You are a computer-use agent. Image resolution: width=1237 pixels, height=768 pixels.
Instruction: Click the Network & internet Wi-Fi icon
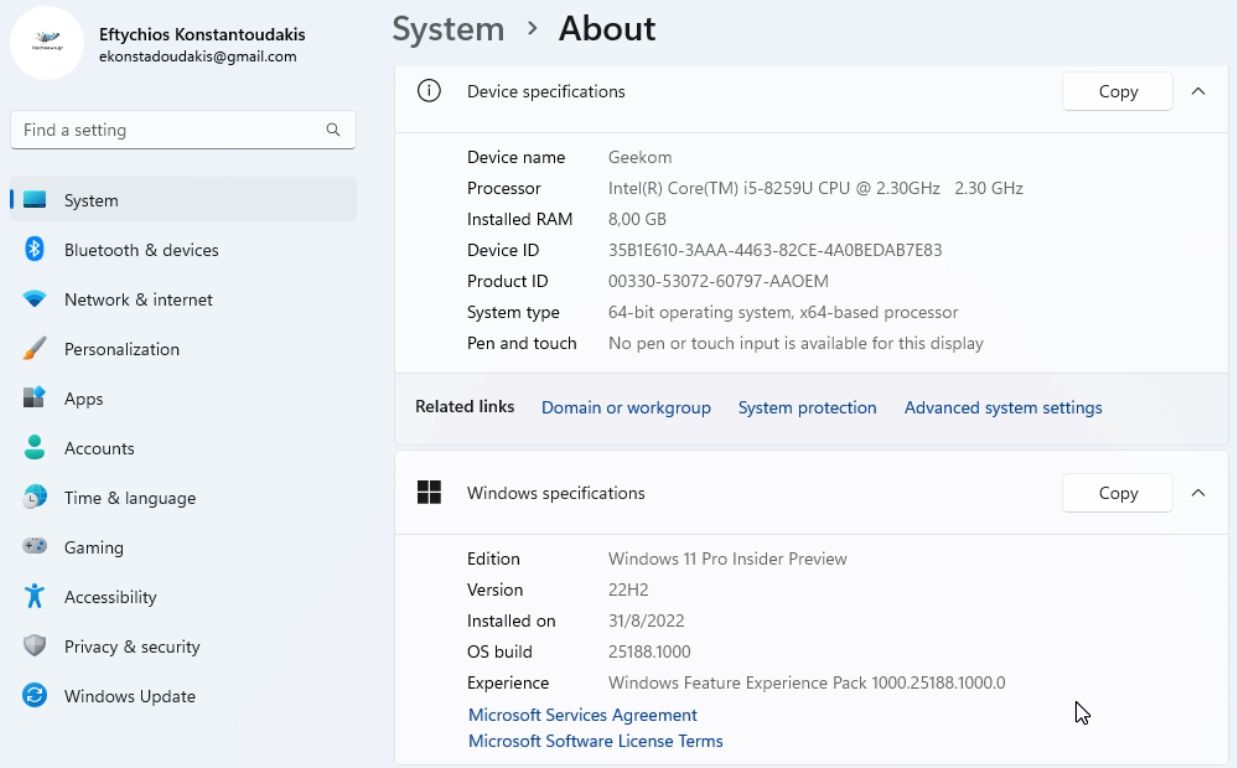tap(35, 300)
